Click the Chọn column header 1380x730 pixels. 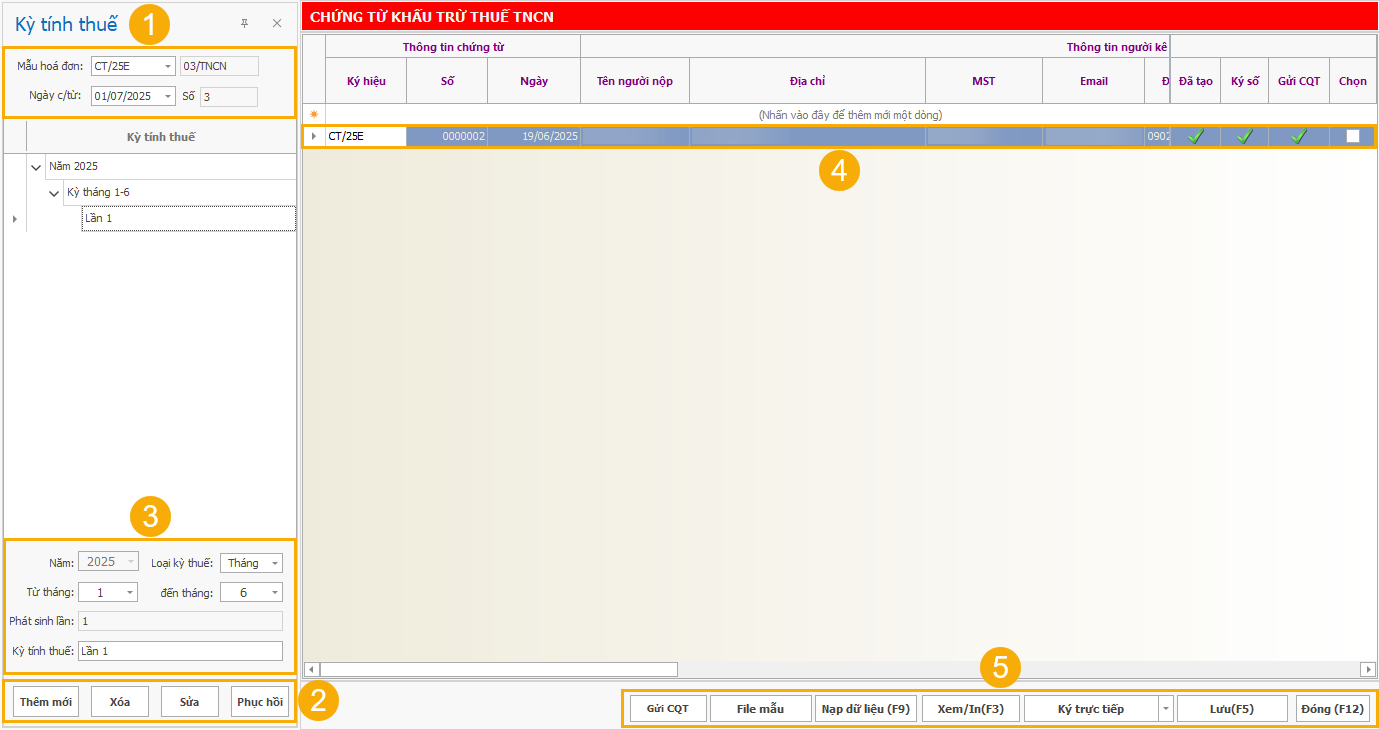tap(1353, 81)
